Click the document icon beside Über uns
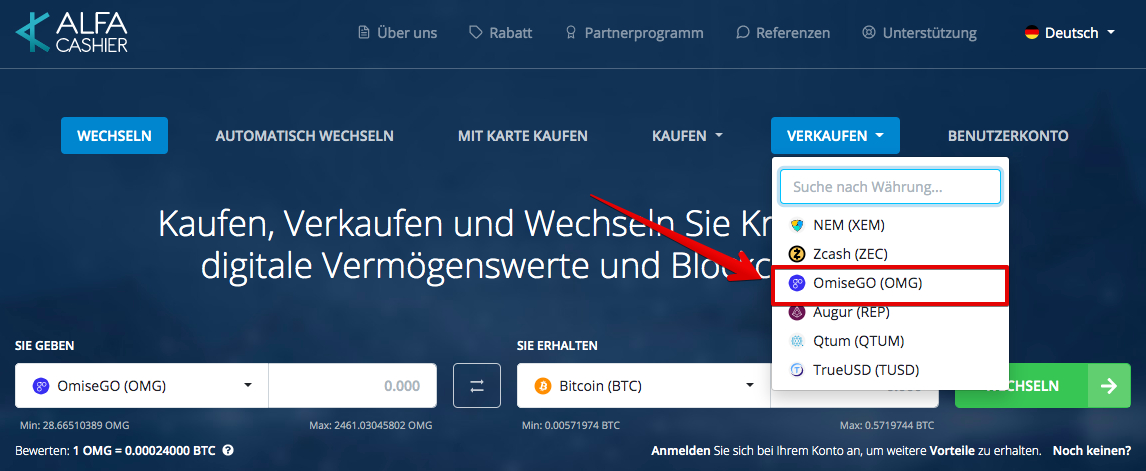1146x471 pixels. click(x=363, y=33)
